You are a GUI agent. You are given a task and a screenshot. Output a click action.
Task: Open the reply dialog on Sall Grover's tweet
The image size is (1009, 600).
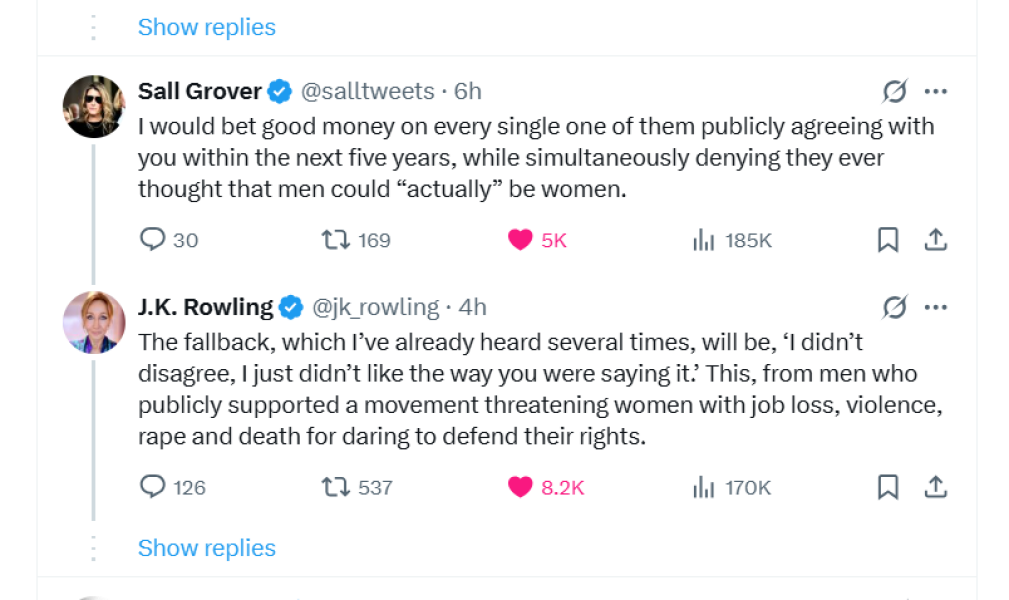tap(155, 240)
